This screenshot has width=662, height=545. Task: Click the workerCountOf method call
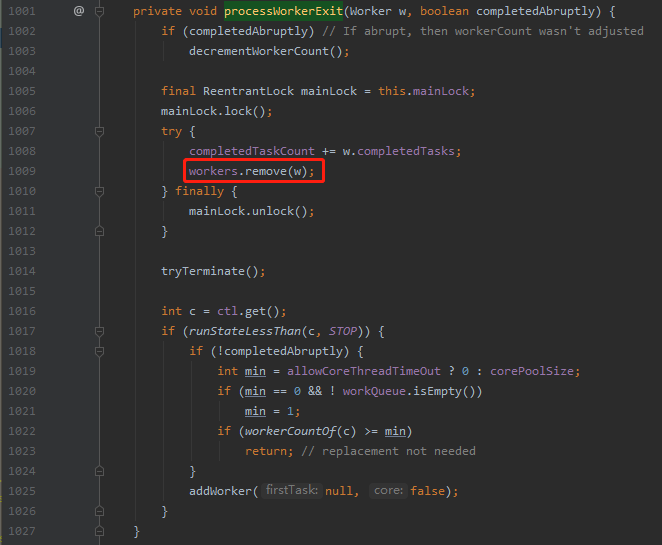coord(290,431)
